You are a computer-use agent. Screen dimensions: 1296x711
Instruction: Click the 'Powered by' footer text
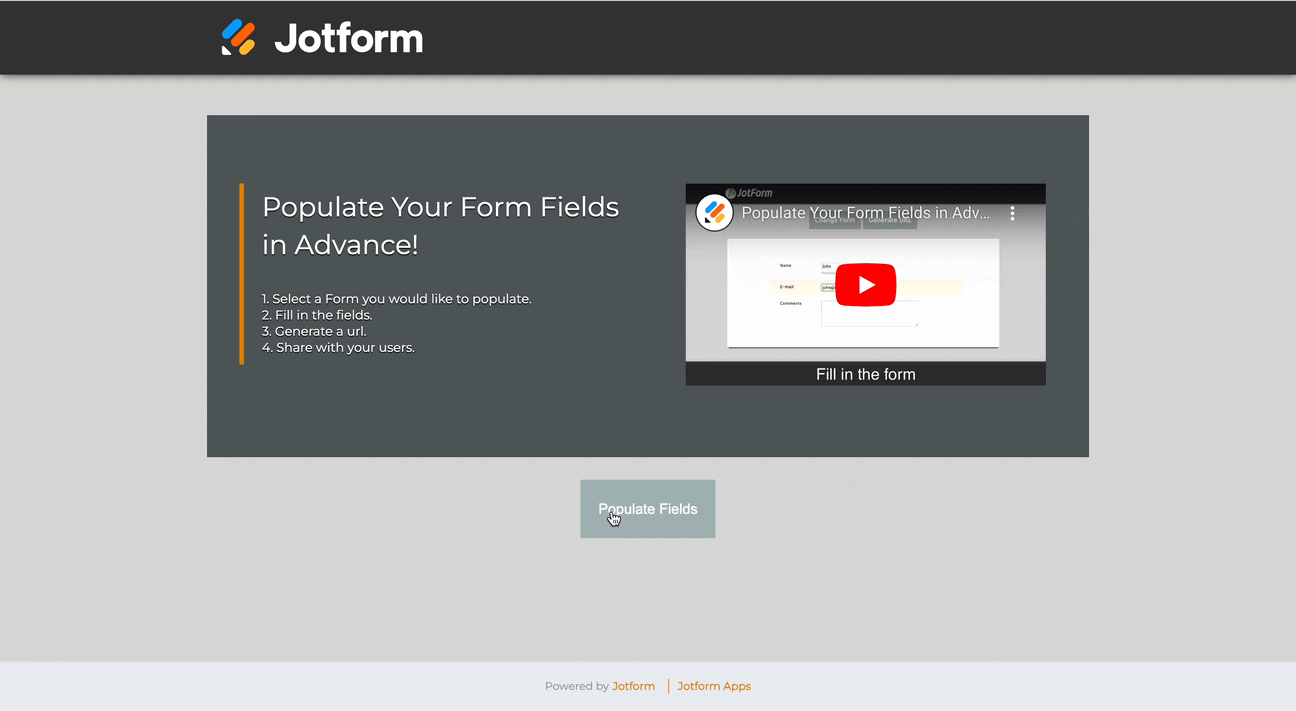[577, 686]
